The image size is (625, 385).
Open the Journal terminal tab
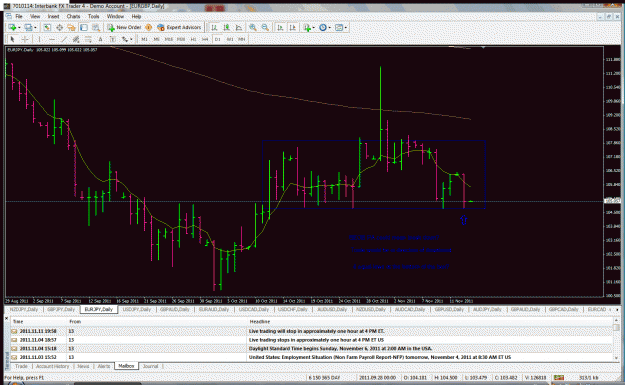150,366
